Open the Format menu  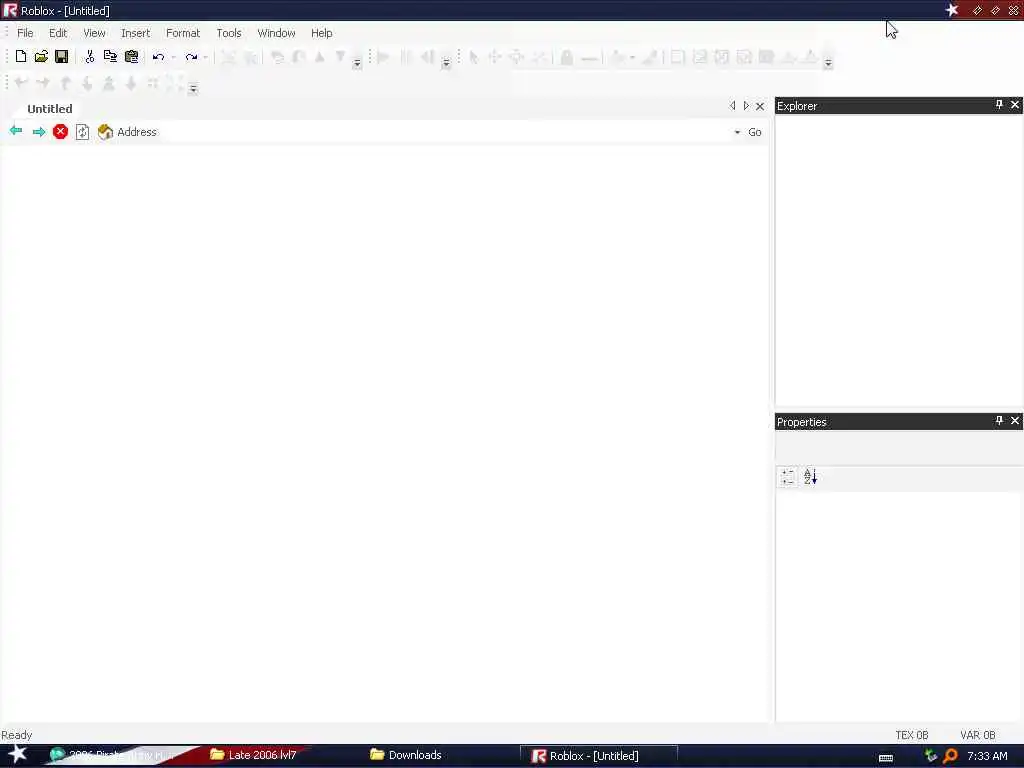(183, 33)
